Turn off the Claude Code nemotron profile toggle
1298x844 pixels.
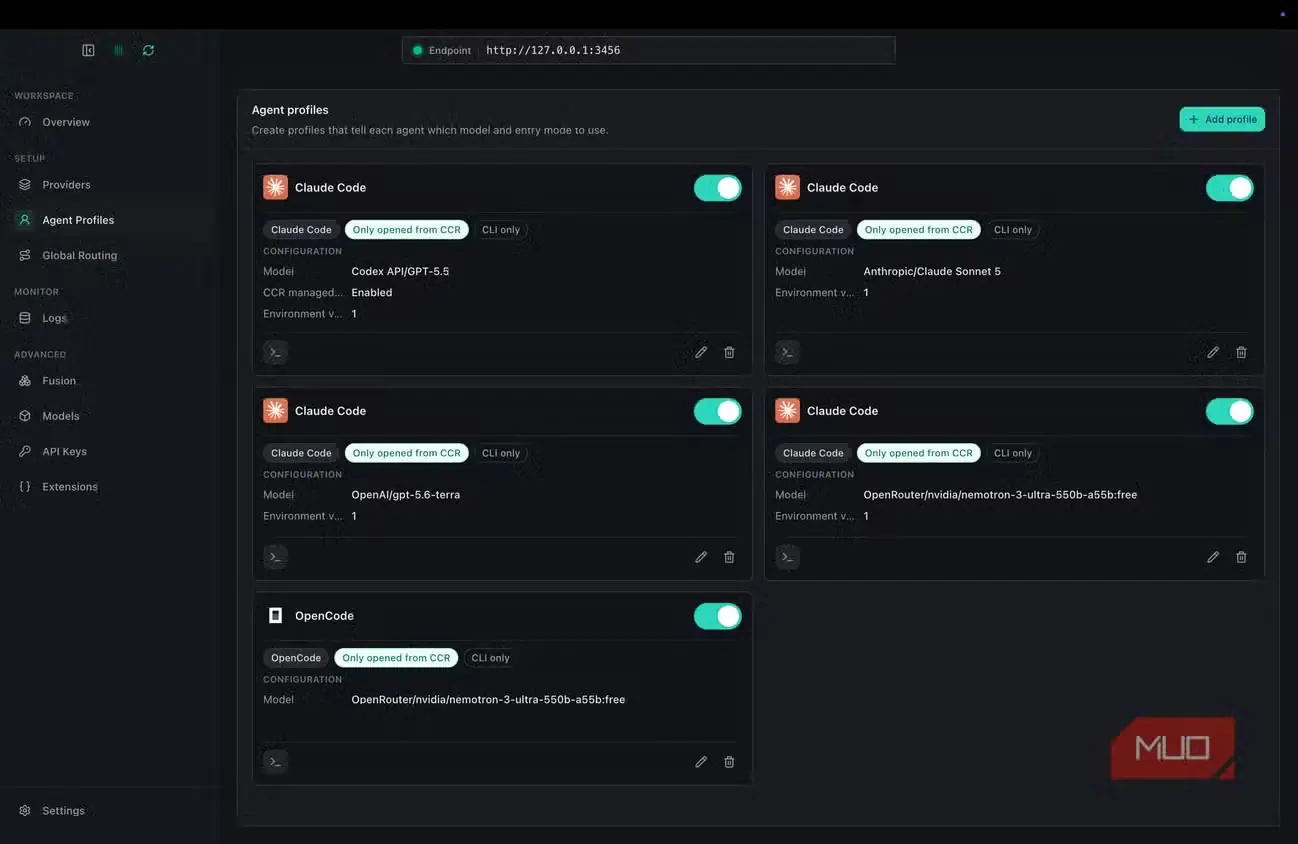point(1230,411)
